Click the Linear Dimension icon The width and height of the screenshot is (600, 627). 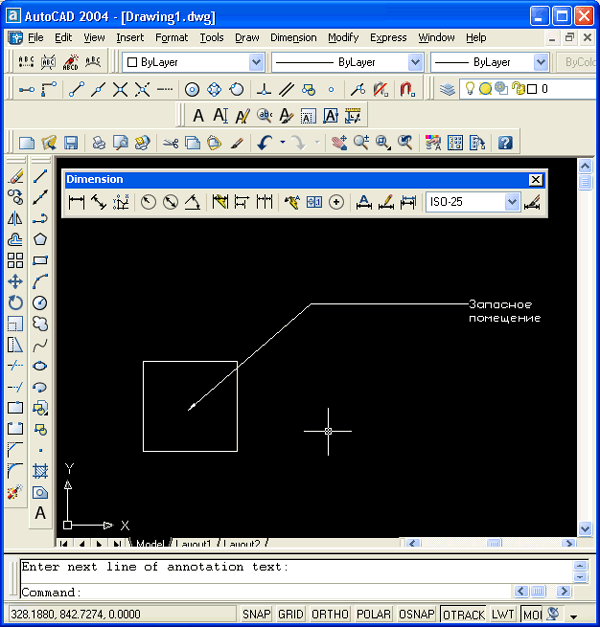coord(77,202)
